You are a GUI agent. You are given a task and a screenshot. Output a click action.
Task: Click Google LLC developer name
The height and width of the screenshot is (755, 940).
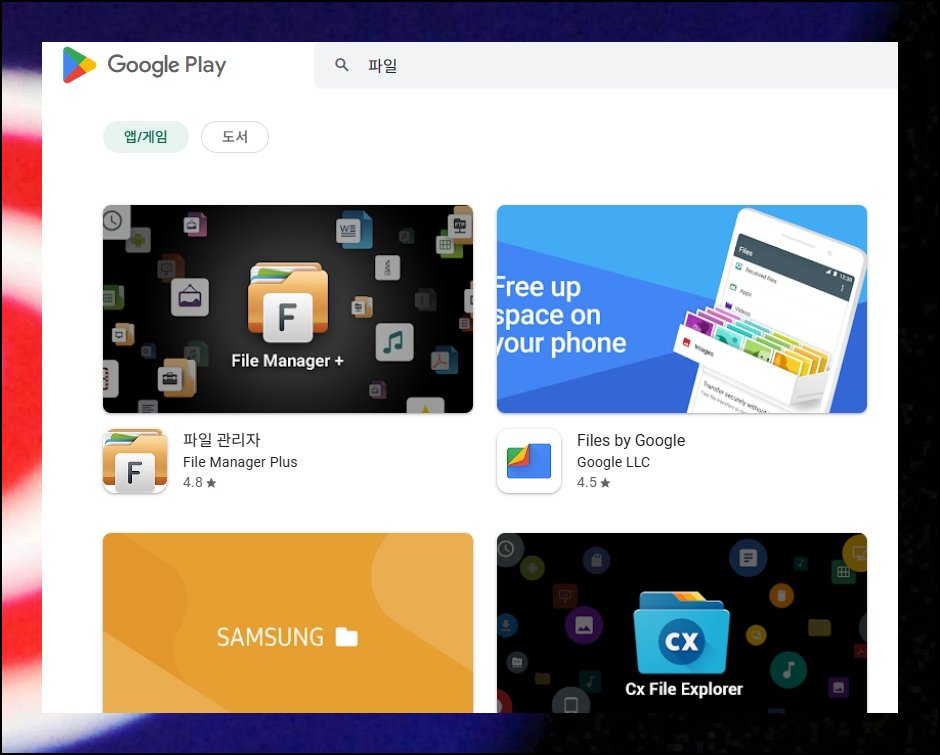tap(613, 462)
